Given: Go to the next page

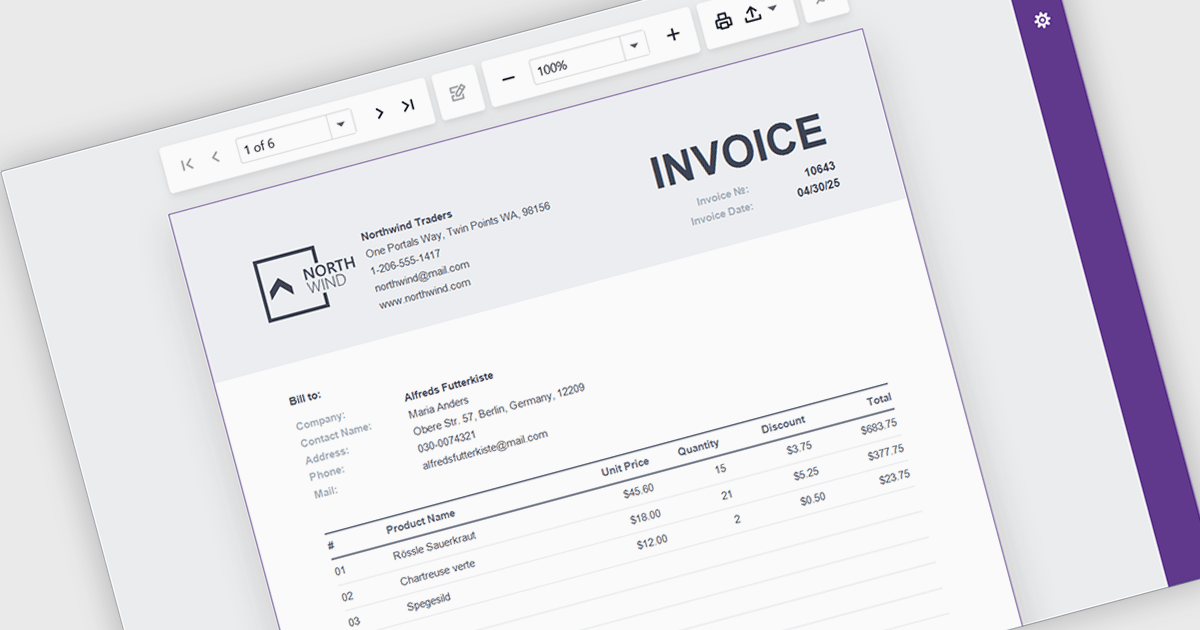Looking at the screenshot, I should 379,113.
